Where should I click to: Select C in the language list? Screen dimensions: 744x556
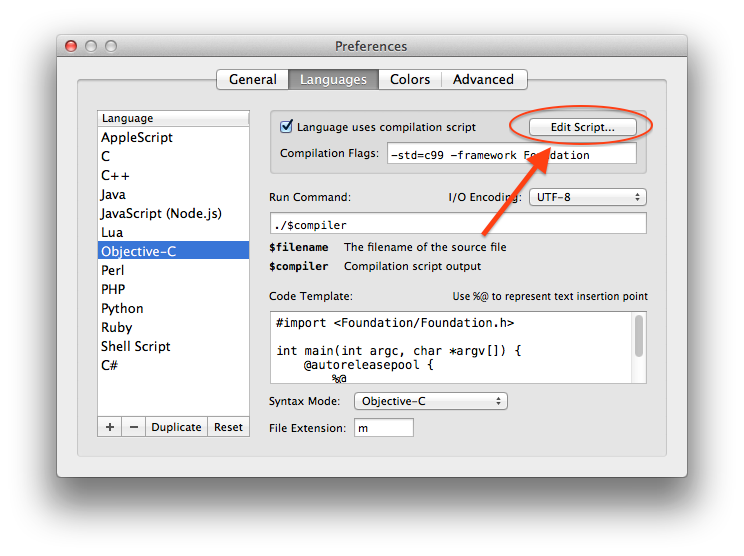point(173,157)
